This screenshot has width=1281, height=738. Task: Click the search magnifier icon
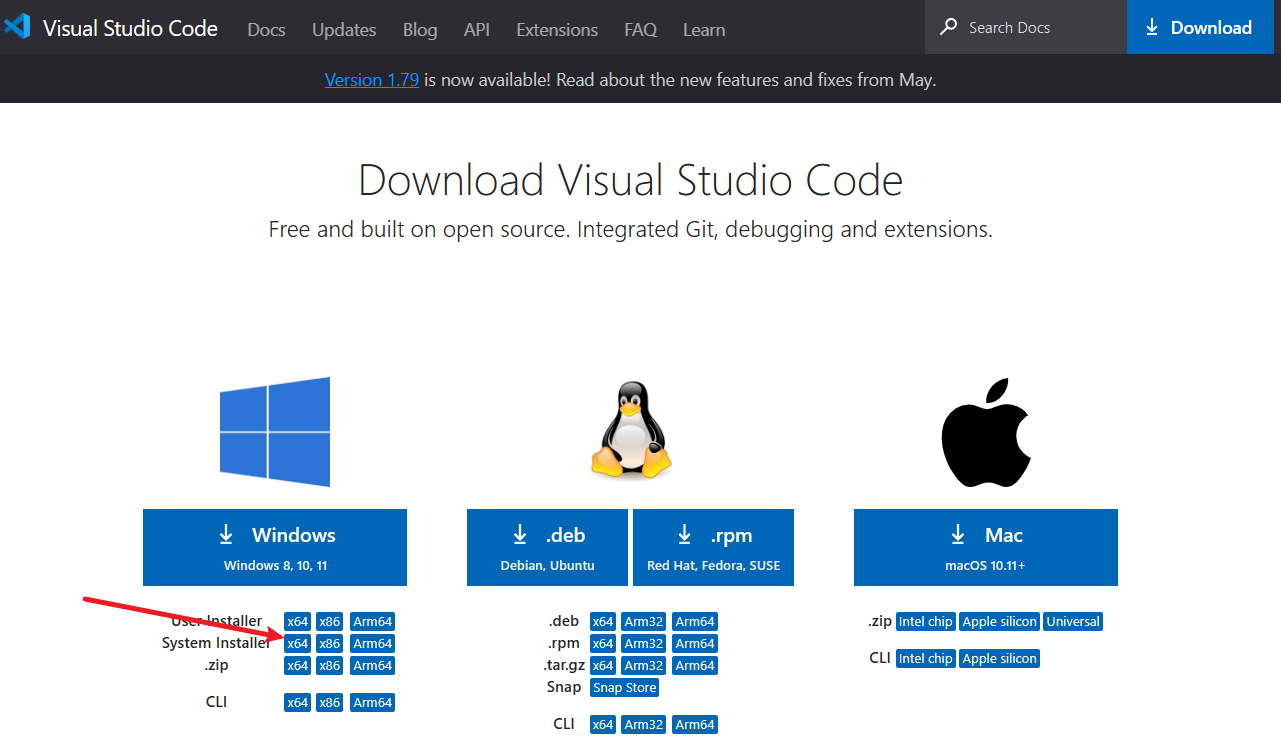click(948, 27)
